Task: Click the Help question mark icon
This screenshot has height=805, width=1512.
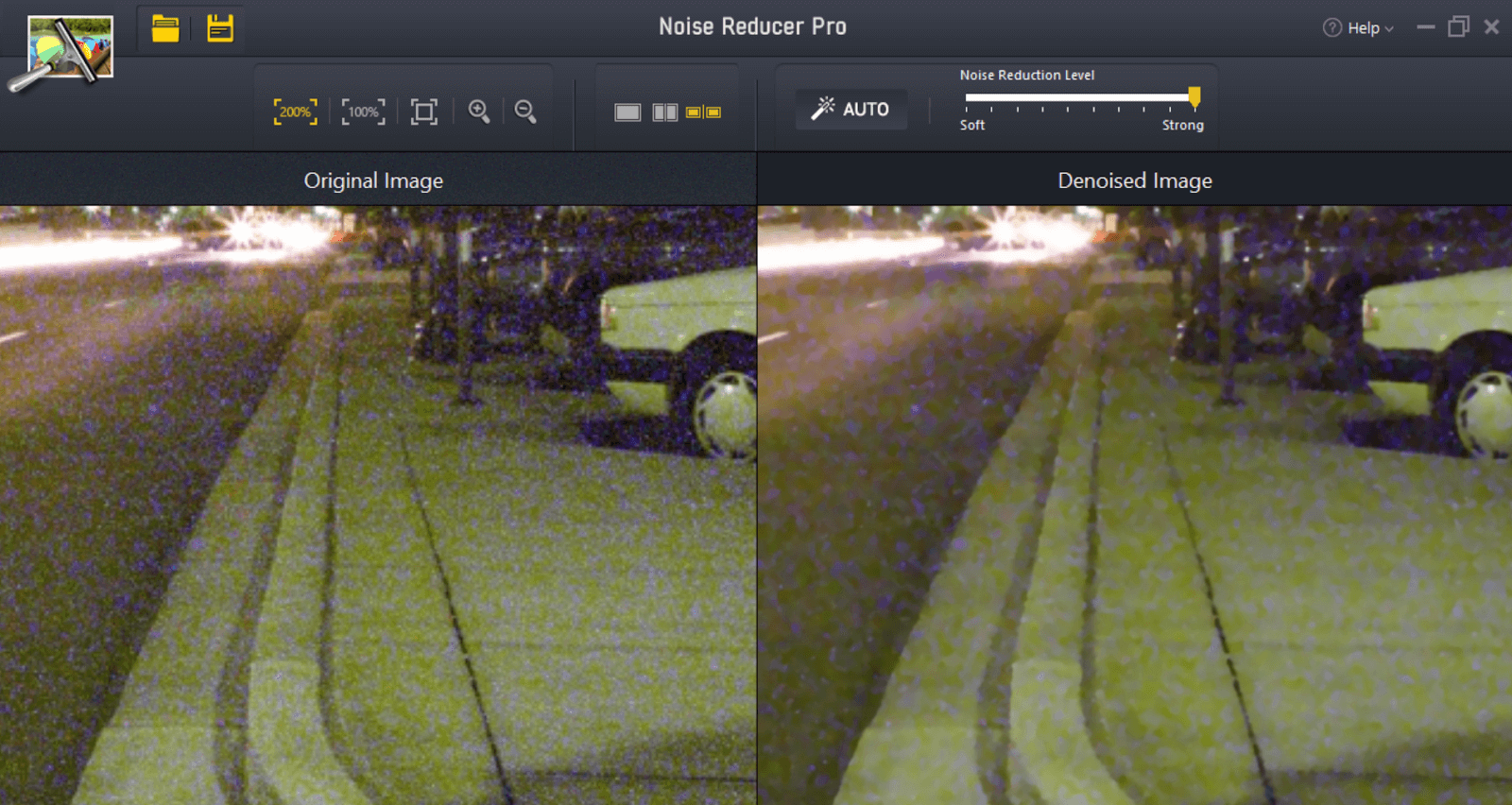Action: tap(1332, 28)
